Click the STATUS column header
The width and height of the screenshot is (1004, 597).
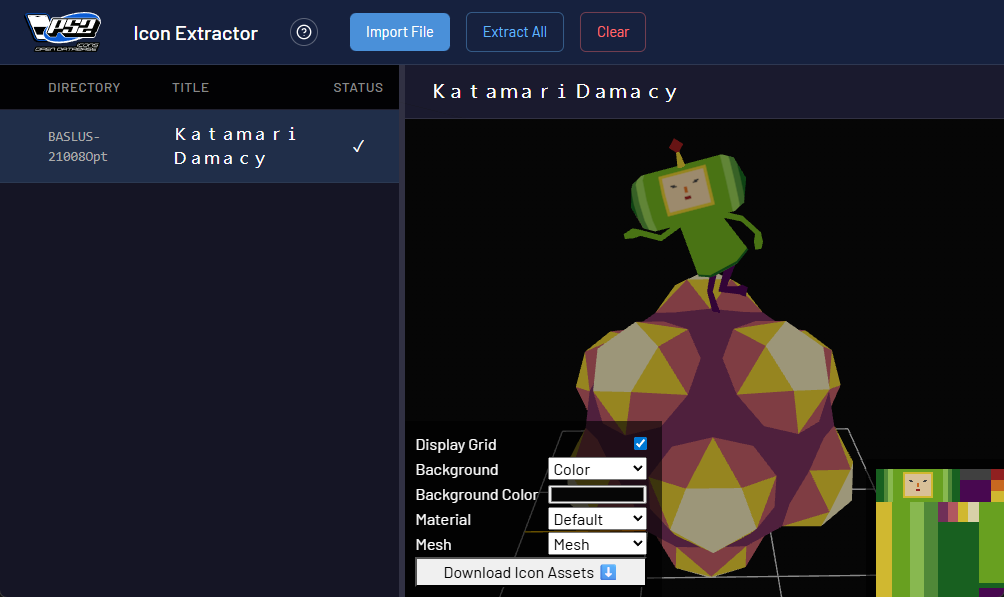point(358,87)
